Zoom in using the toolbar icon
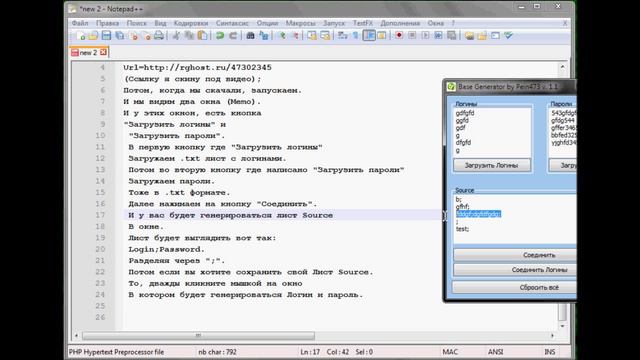This screenshot has height=360, width=640. click(282, 36)
